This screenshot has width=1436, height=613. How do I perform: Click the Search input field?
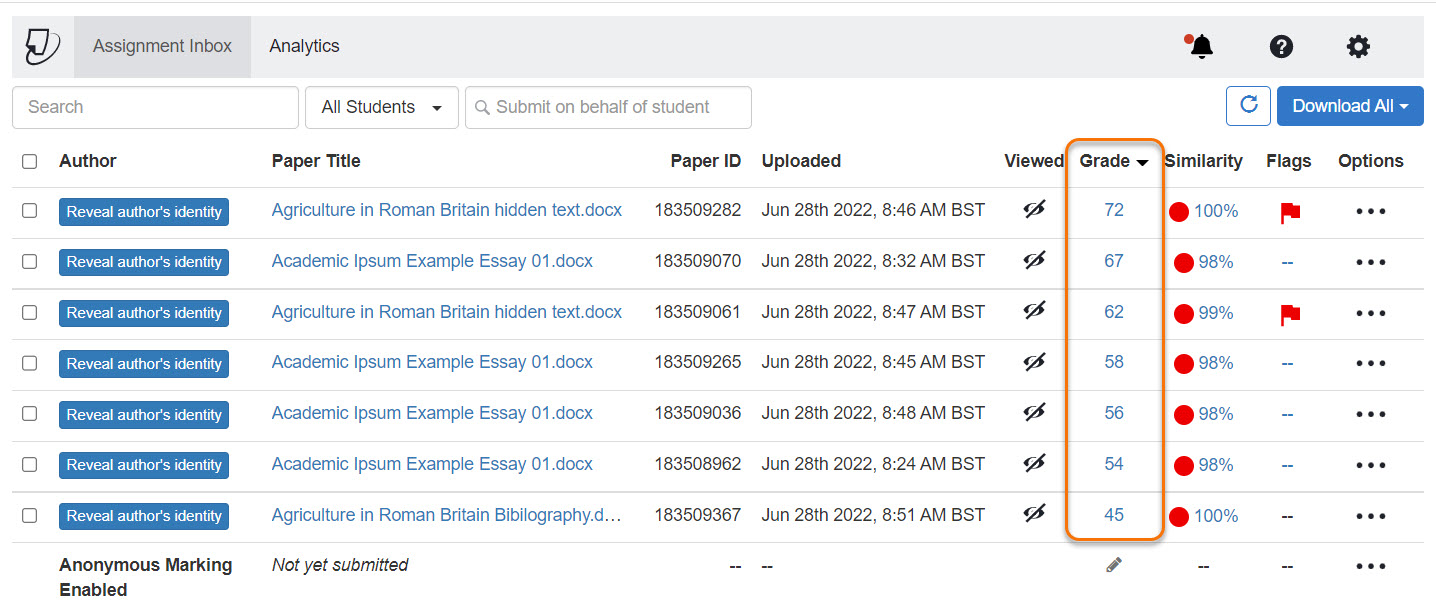click(x=155, y=107)
